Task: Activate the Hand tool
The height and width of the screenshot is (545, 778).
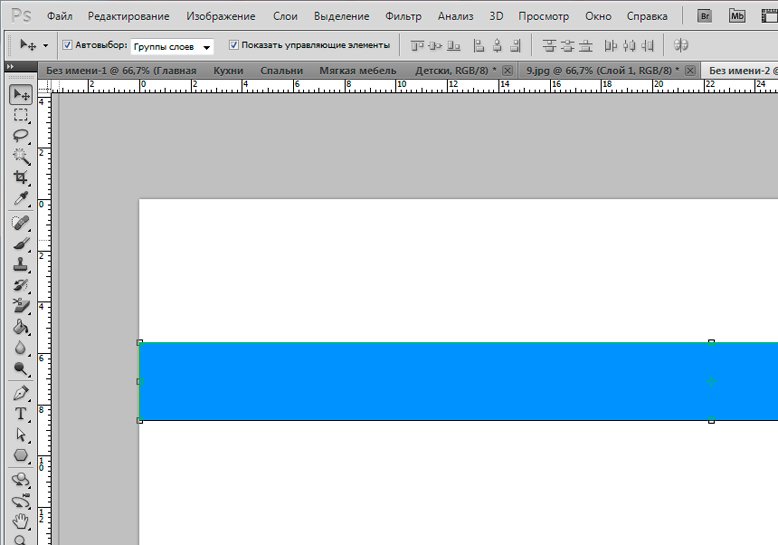Action: [21, 520]
